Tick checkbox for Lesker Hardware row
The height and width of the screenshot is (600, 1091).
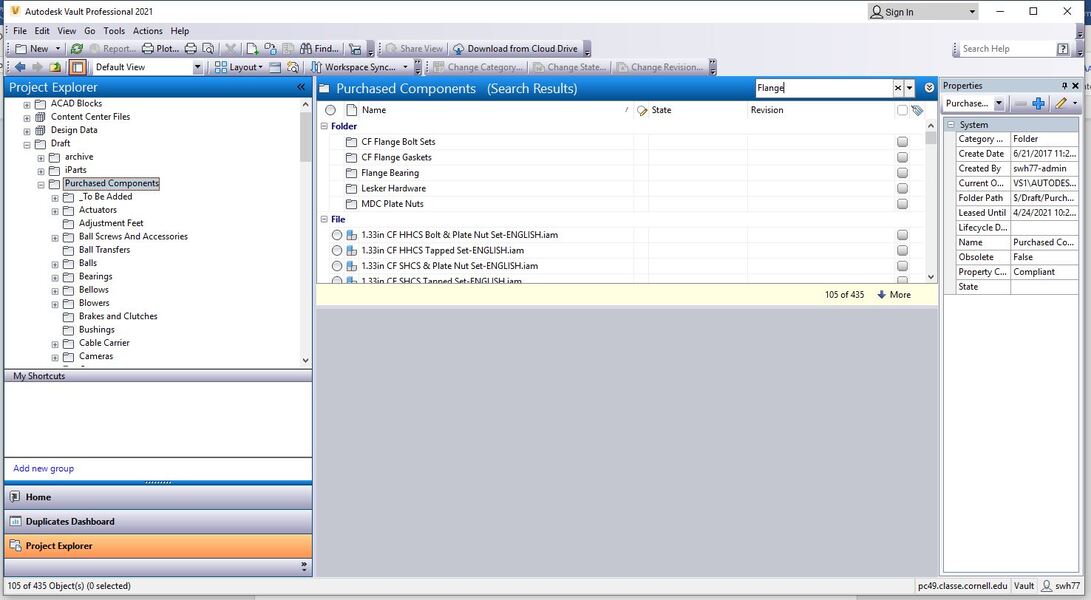coord(902,189)
